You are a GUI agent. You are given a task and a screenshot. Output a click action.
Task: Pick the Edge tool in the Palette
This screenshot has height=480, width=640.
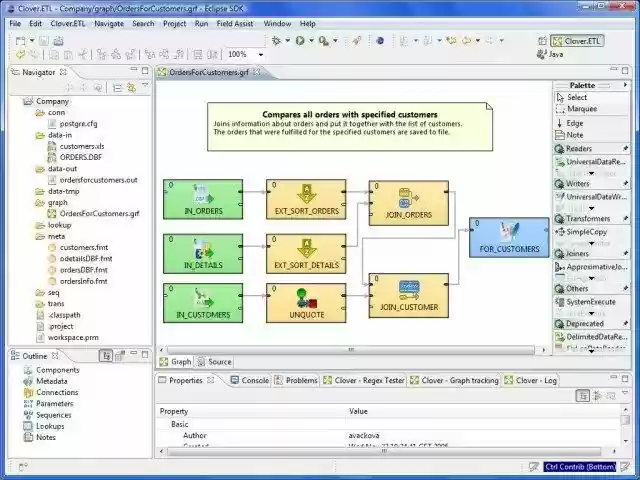coord(574,123)
